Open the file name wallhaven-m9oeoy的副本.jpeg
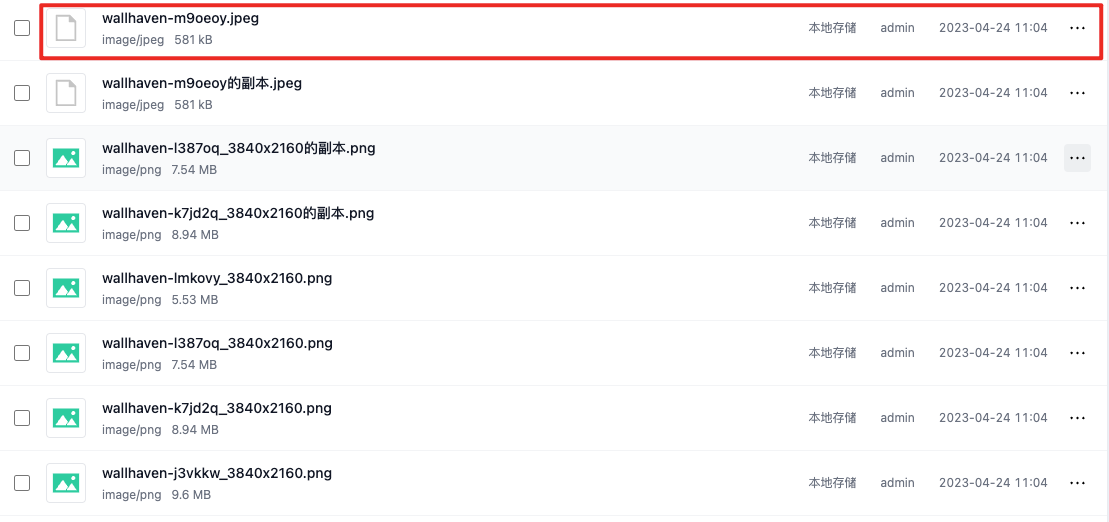This screenshot has height=522, width=1109. 202,83
